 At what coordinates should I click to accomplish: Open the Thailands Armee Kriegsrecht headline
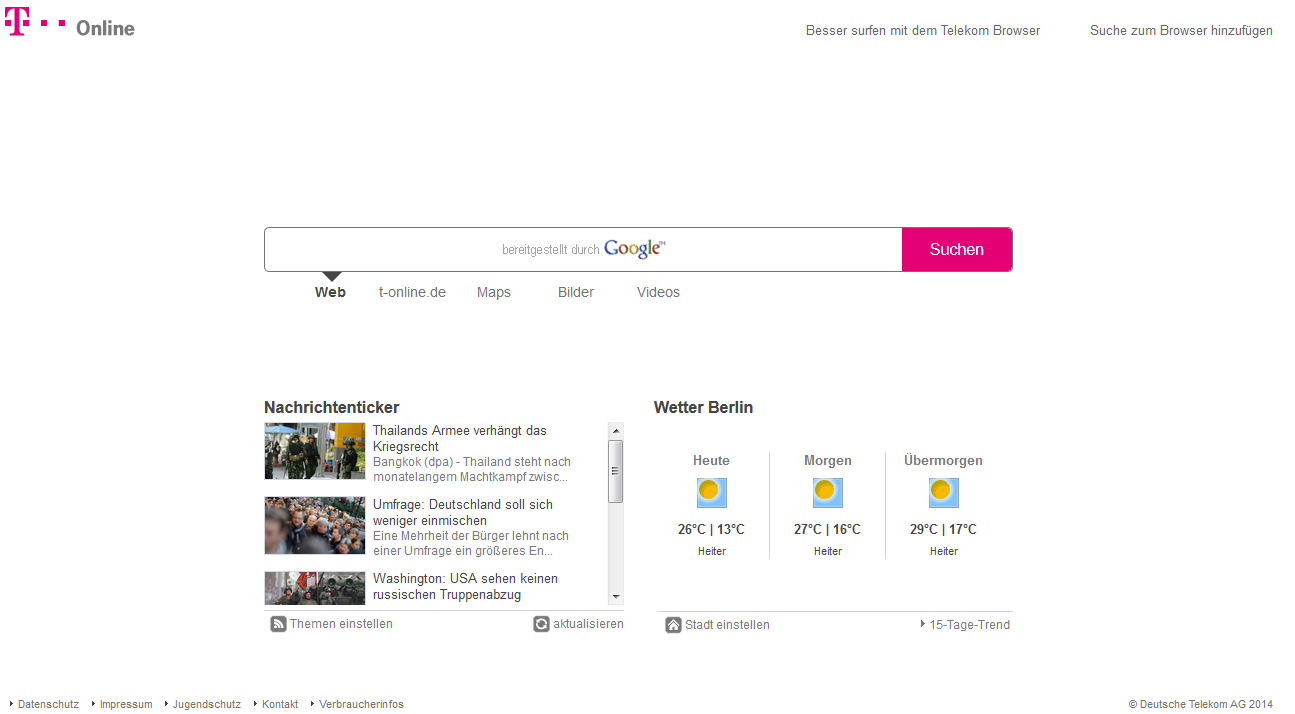tap(460, 438)
